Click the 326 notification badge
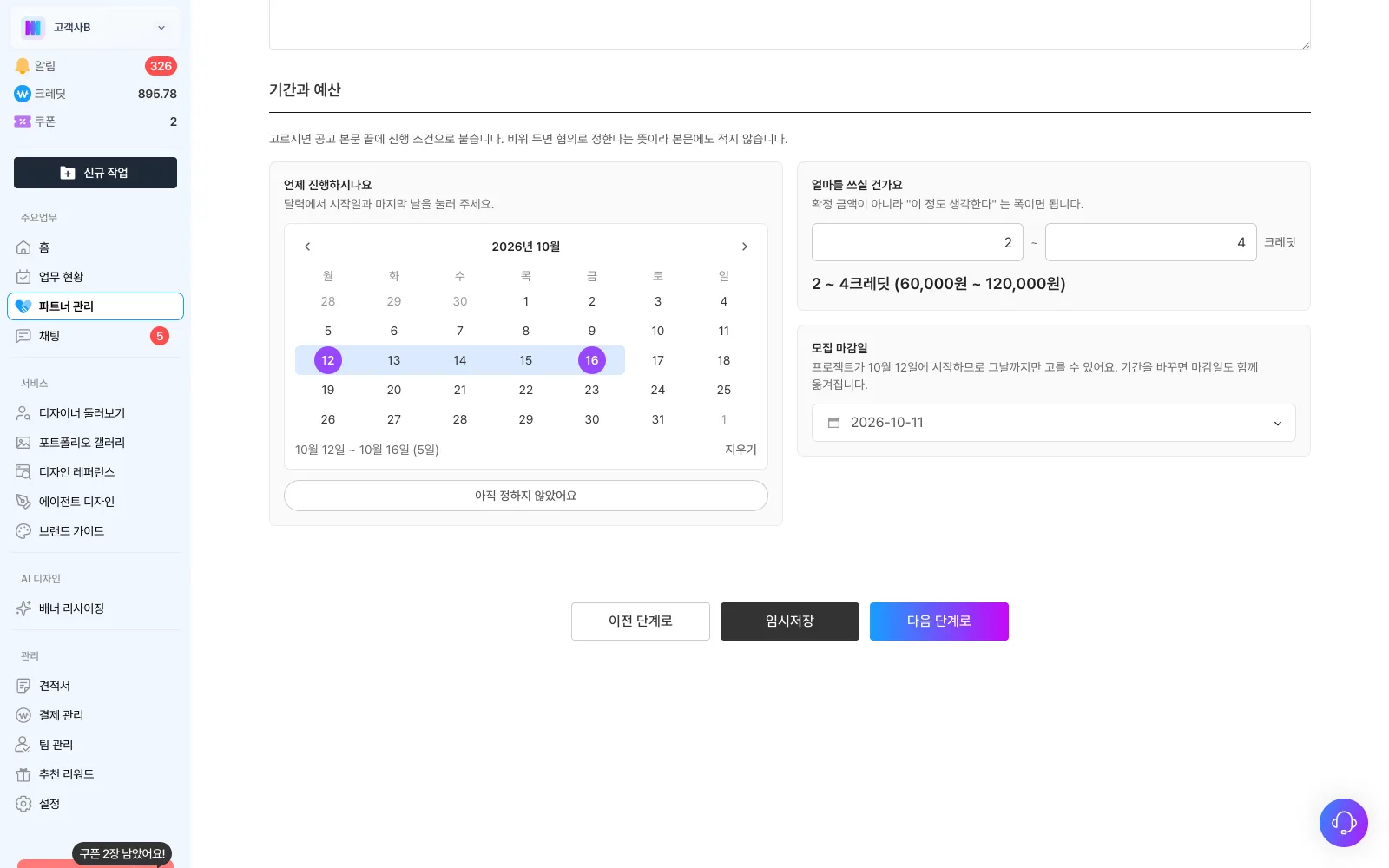Screen dimensions: 1389x868 [x=161, y=66]
